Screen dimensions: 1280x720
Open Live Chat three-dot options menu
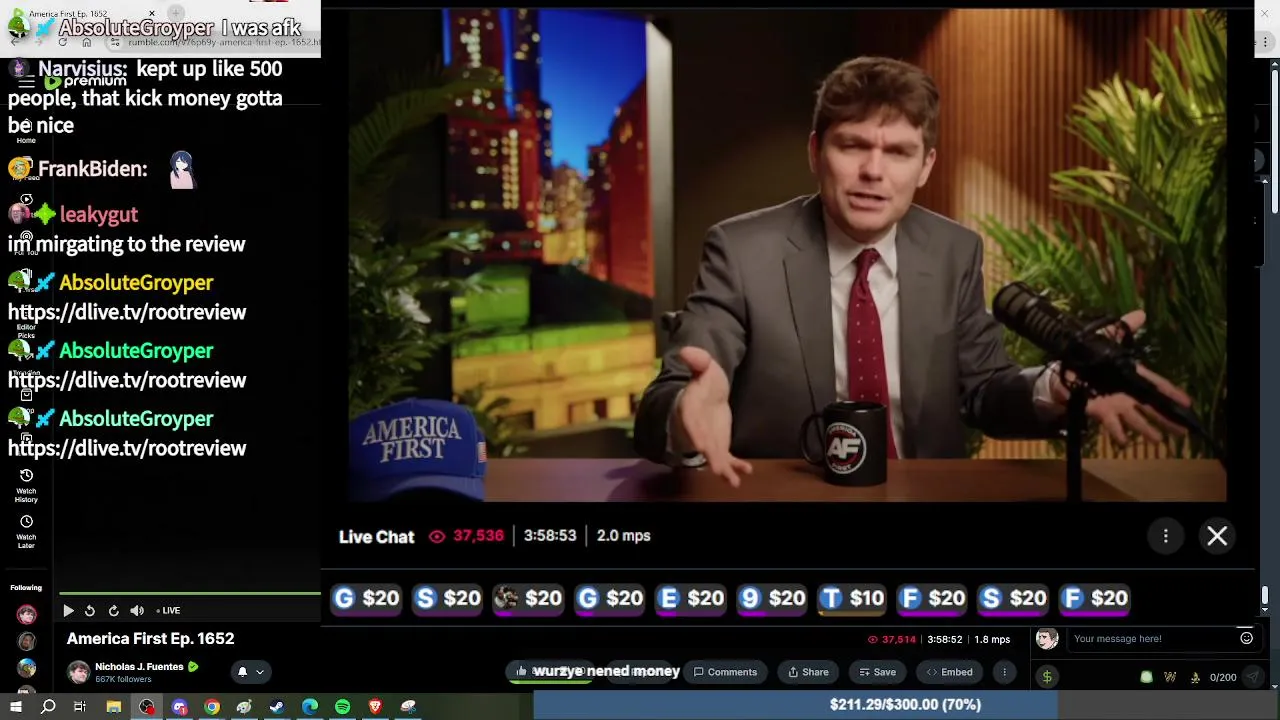(1166, 536)
